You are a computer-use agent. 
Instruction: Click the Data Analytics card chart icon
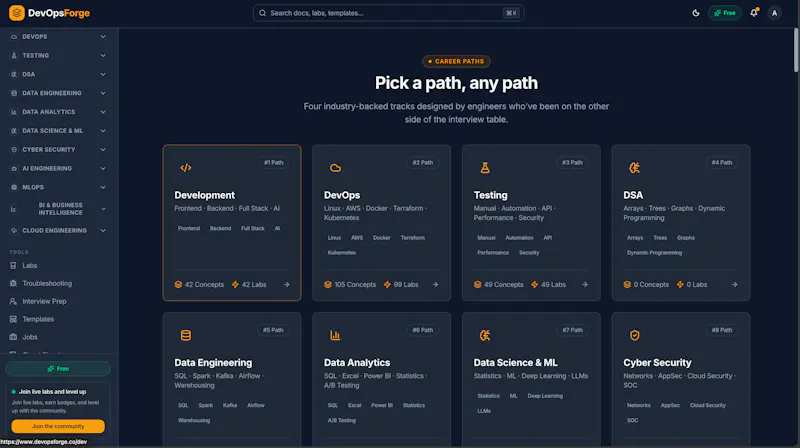[x=335, y=335]
